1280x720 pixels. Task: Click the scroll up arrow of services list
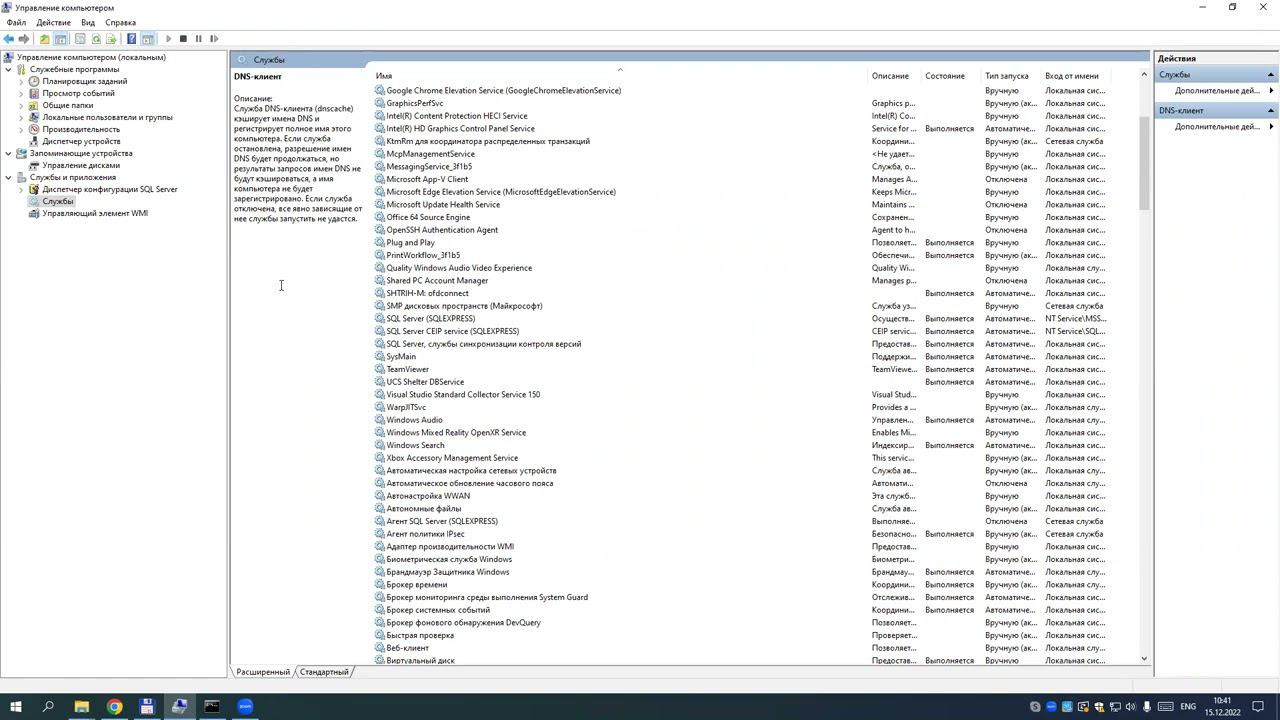[x=1144, y=75]
